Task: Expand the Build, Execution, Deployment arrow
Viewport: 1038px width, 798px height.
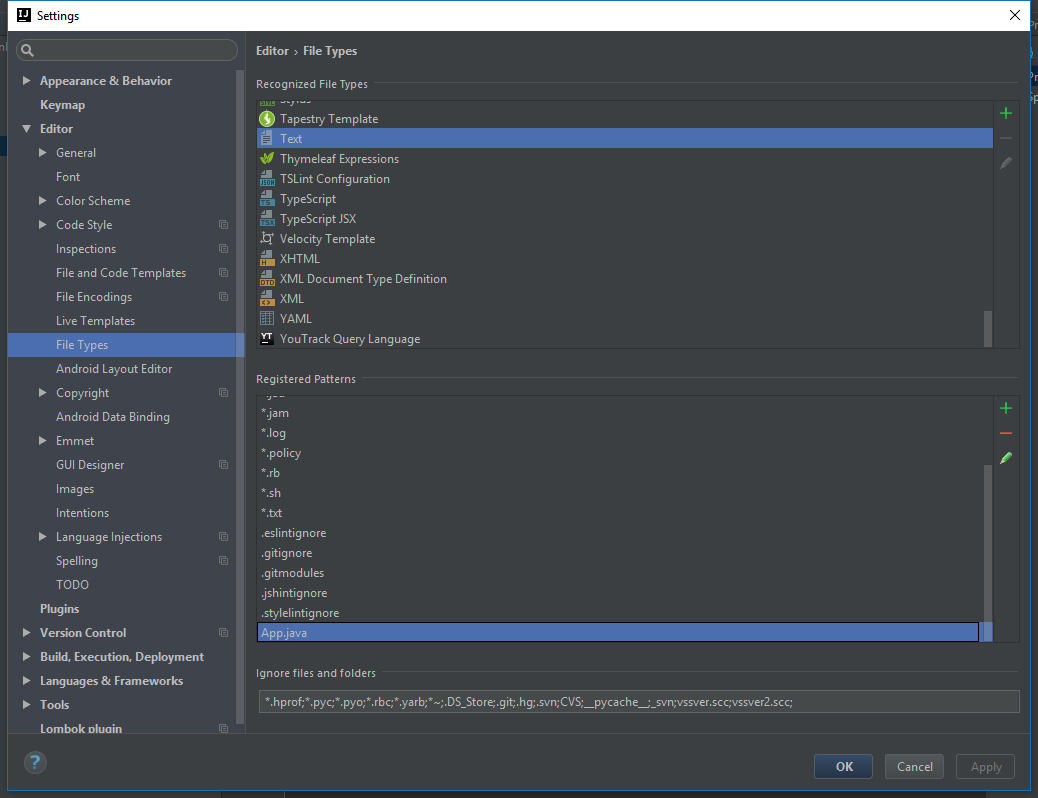Action: [x=26, y=656]
